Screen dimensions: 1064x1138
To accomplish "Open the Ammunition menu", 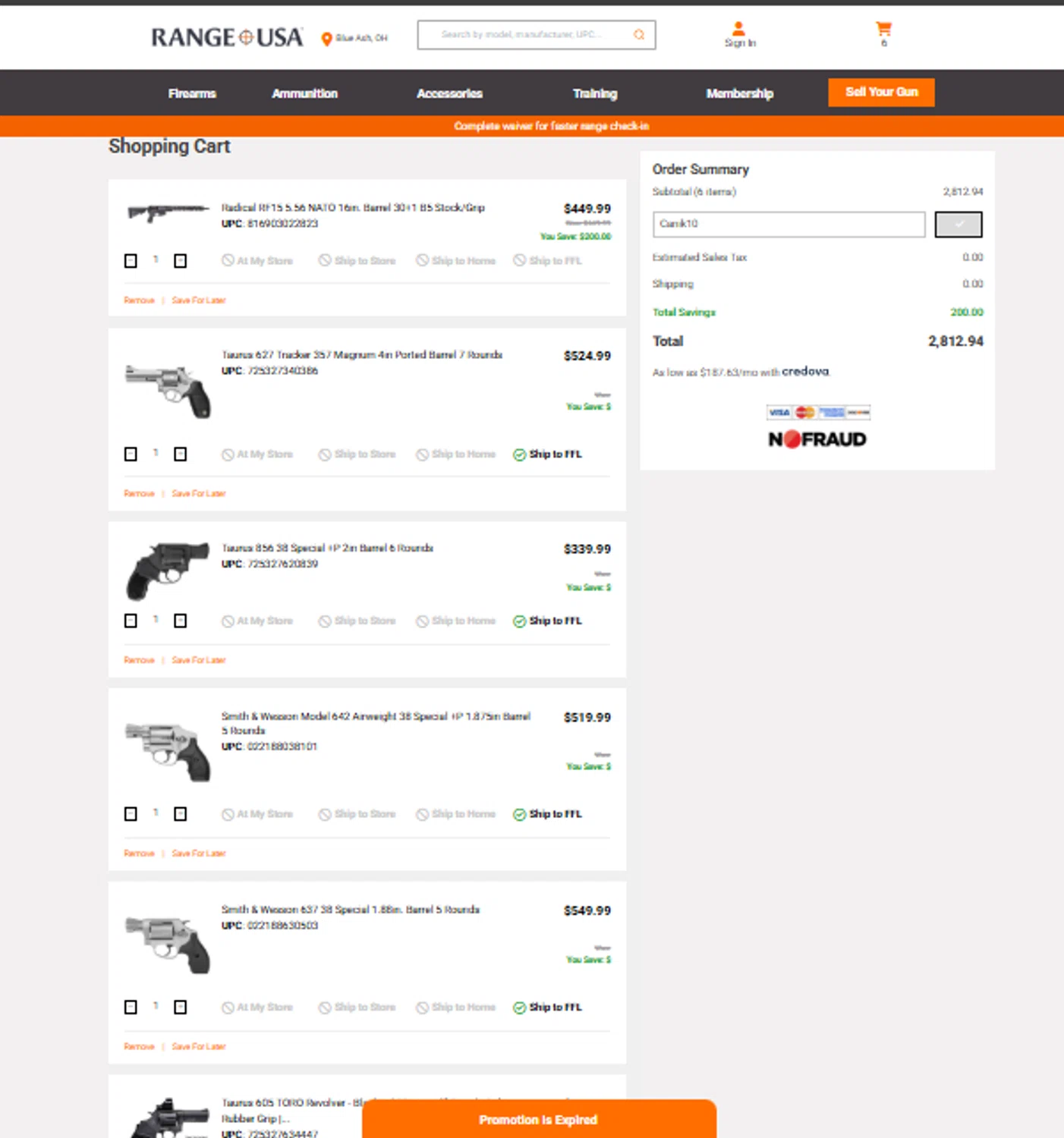I will pos(304,93).
